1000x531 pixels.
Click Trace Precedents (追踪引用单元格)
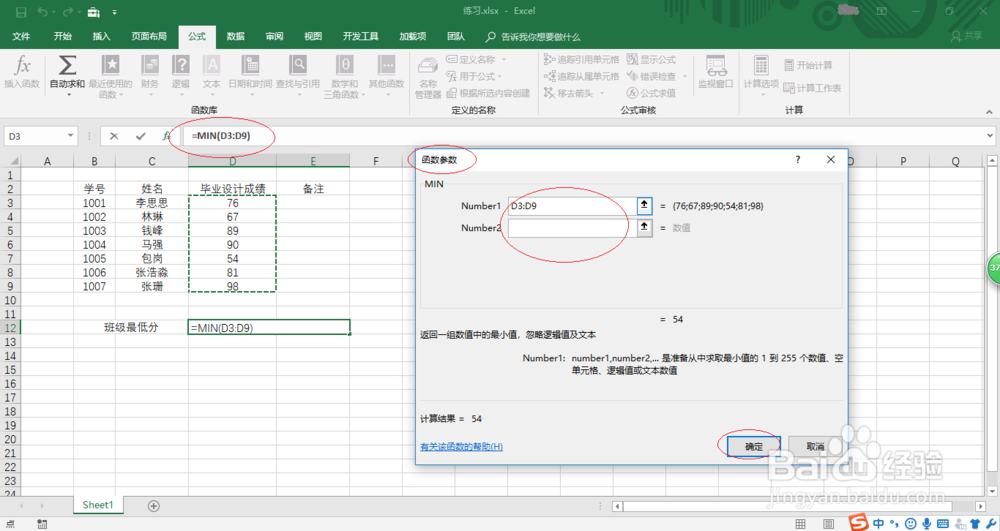click(x=581, y=59)
